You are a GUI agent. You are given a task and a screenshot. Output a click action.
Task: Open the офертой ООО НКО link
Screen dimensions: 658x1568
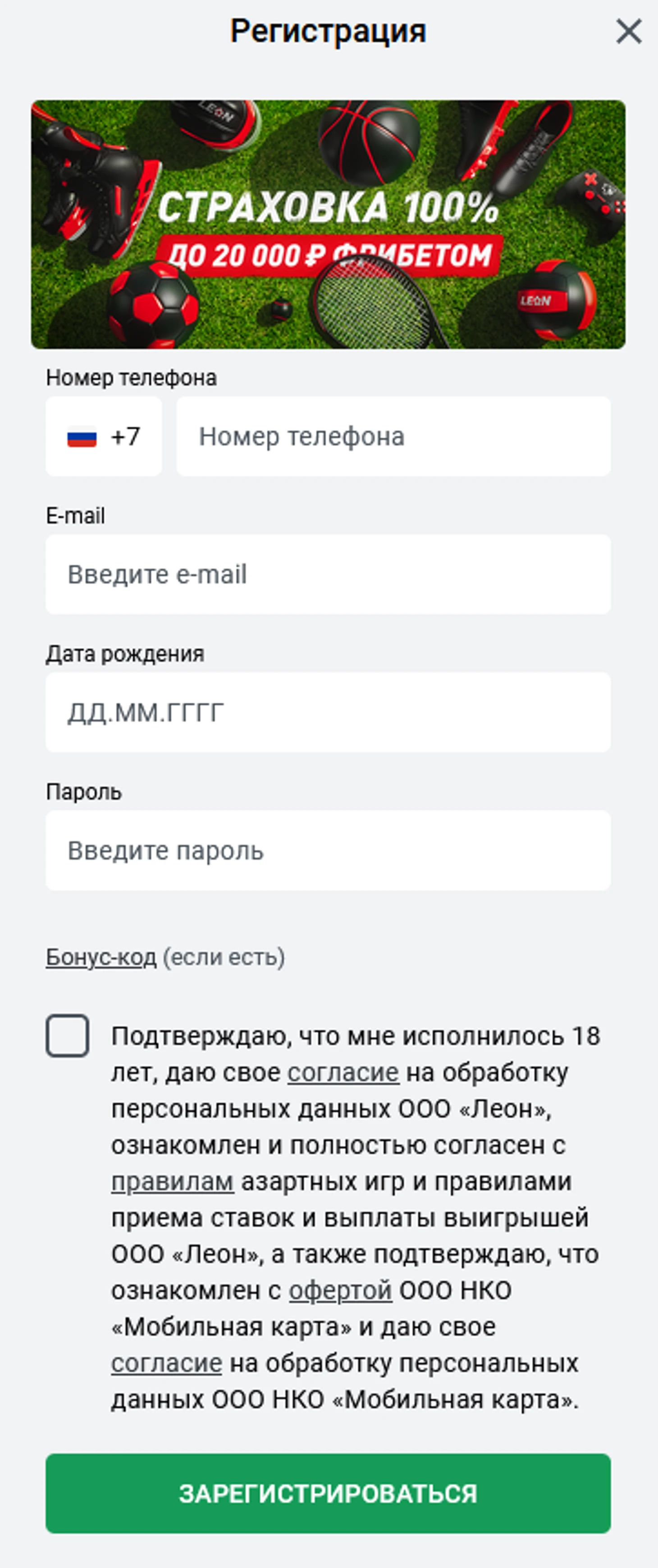point(340,1291)
